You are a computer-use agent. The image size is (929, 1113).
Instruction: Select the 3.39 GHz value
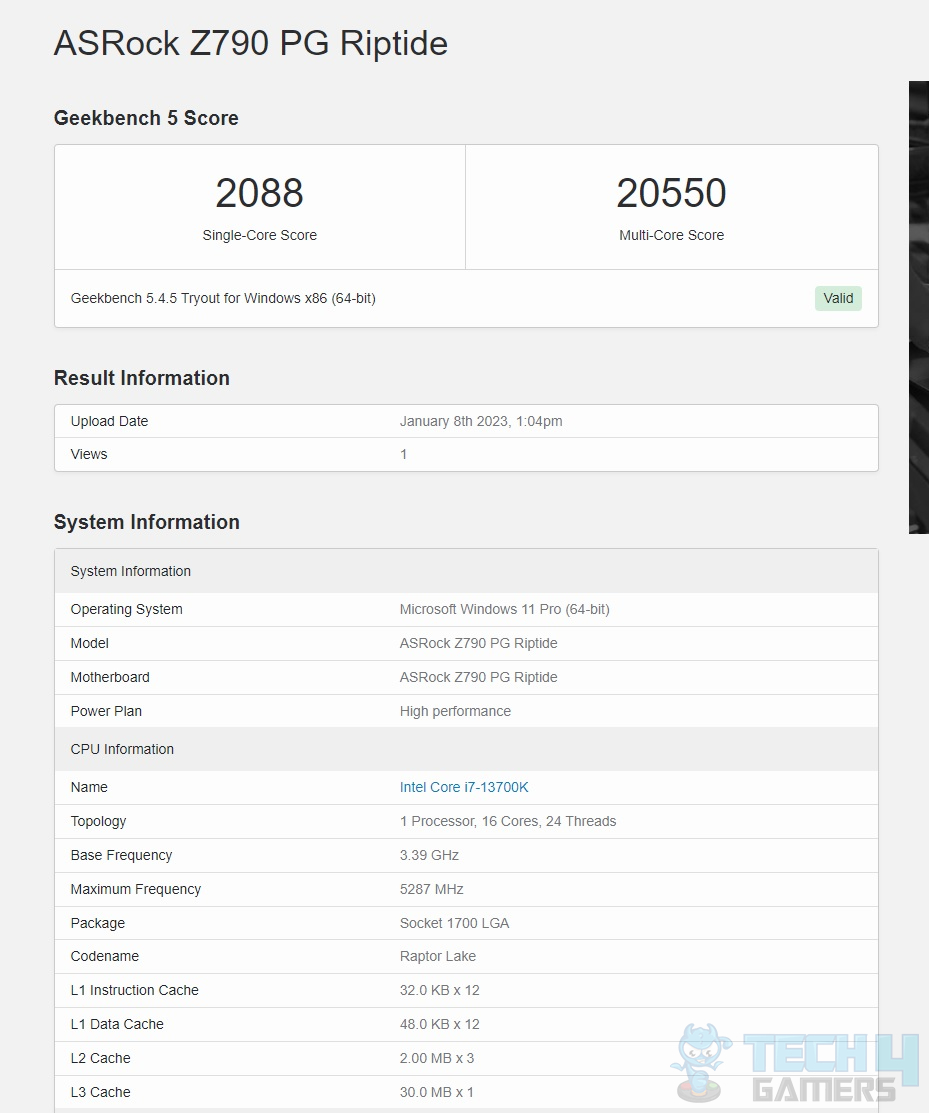coord(429,855)
